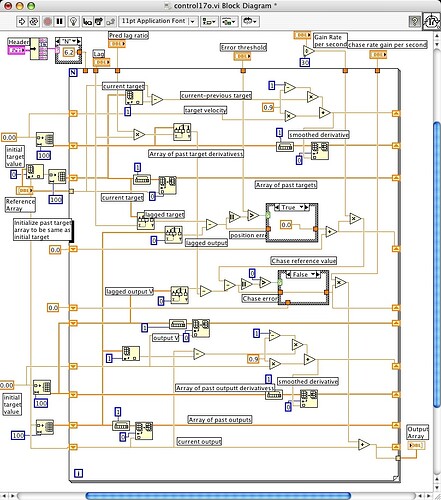The width and height of the screenshot is (441, 500).
Task: Click the Context Help question mark button
Action: [414, 22]
